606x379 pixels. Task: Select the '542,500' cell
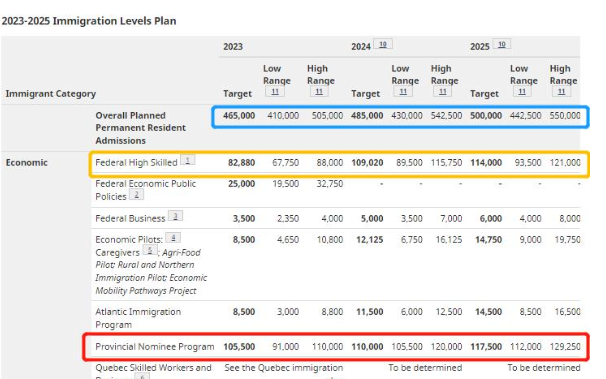click(x=446, y=116)
